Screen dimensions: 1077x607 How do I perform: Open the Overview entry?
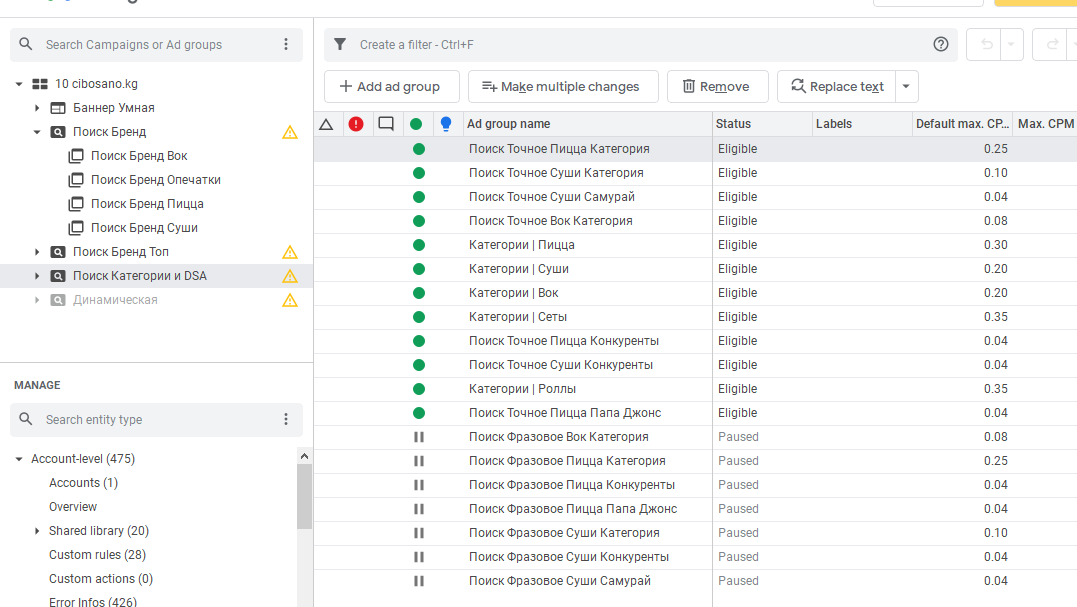pos(73,507)
